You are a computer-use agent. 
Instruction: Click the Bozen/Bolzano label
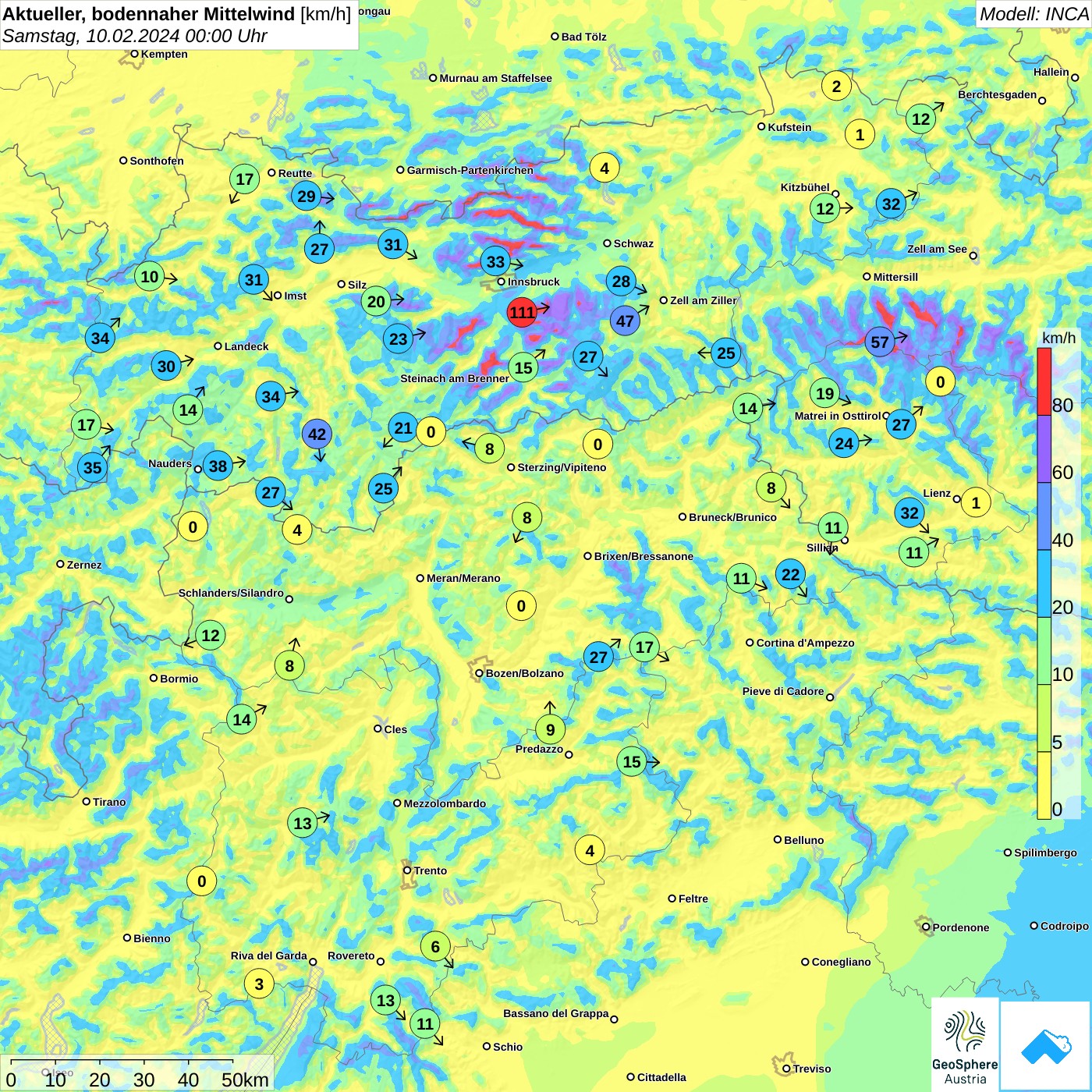tap(524, 673)
